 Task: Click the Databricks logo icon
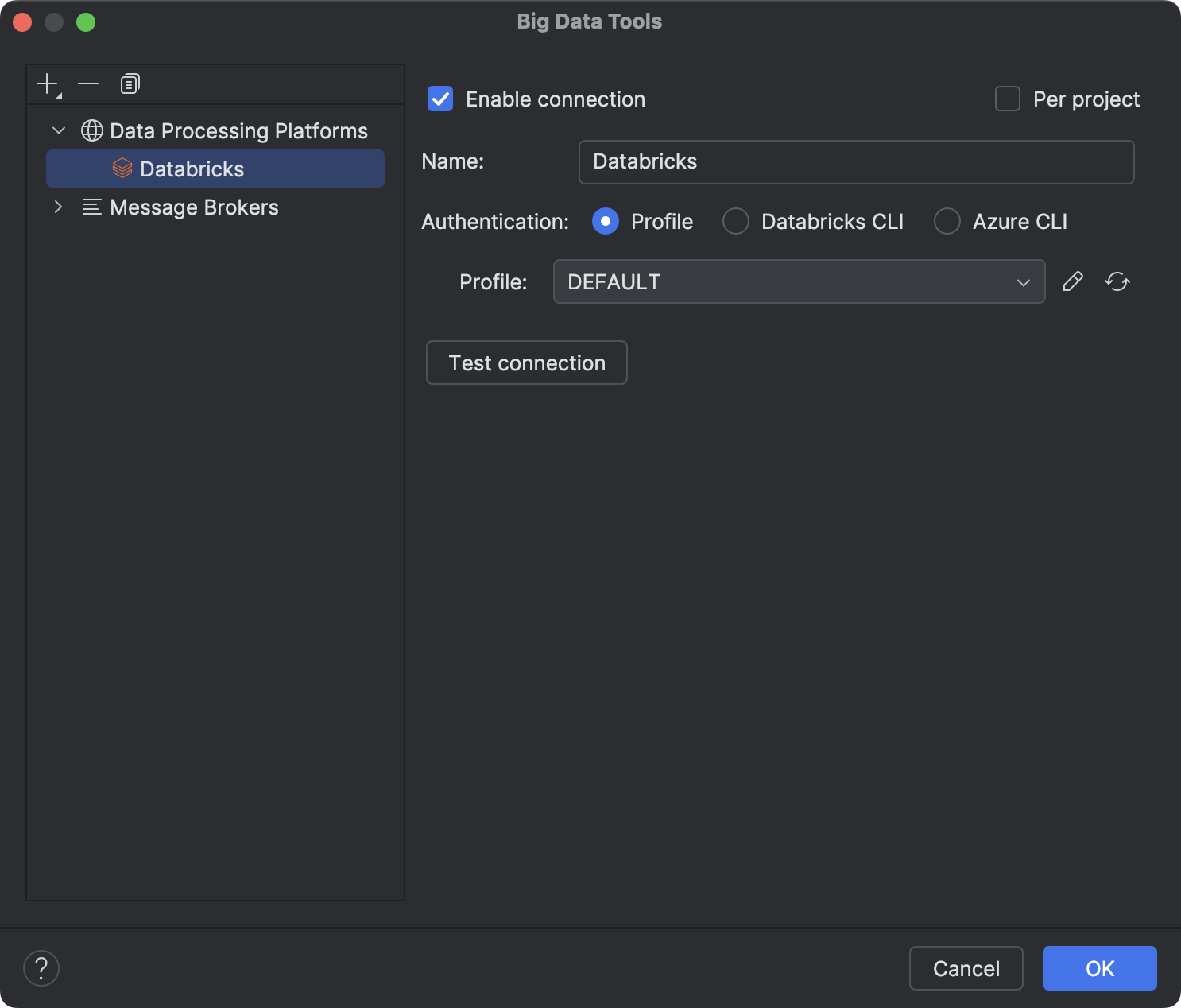pos(122,169)
